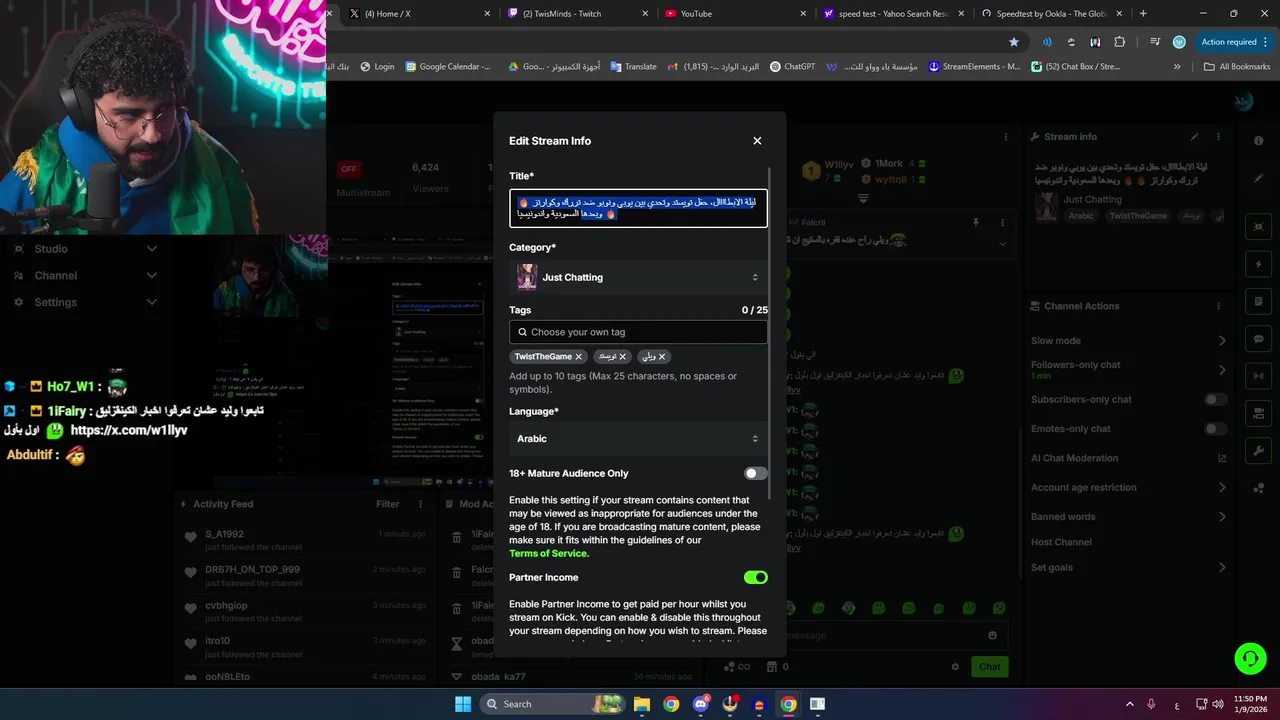Click the green Chat send button

[x=989, y=667]
